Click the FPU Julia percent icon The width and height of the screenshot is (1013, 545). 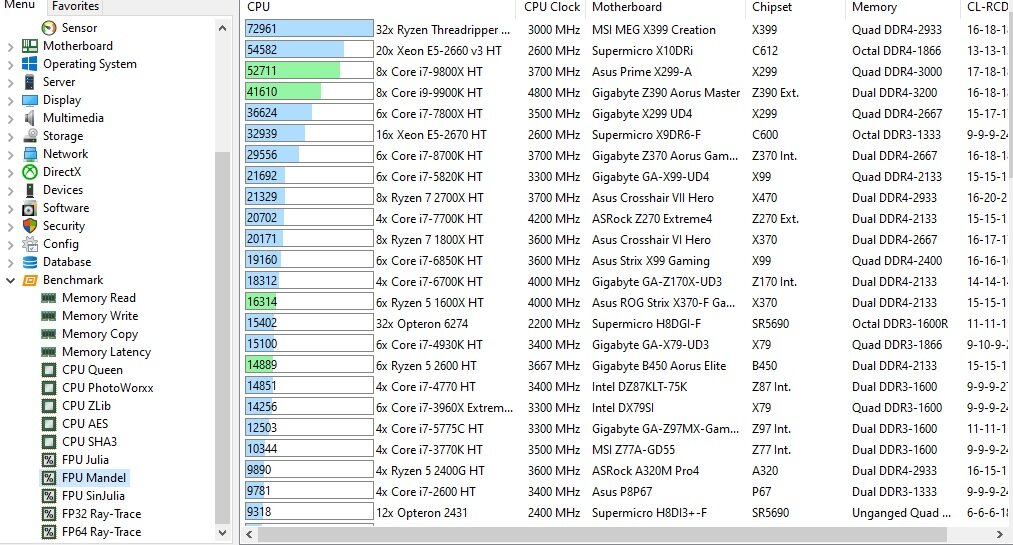pos(48,460)
